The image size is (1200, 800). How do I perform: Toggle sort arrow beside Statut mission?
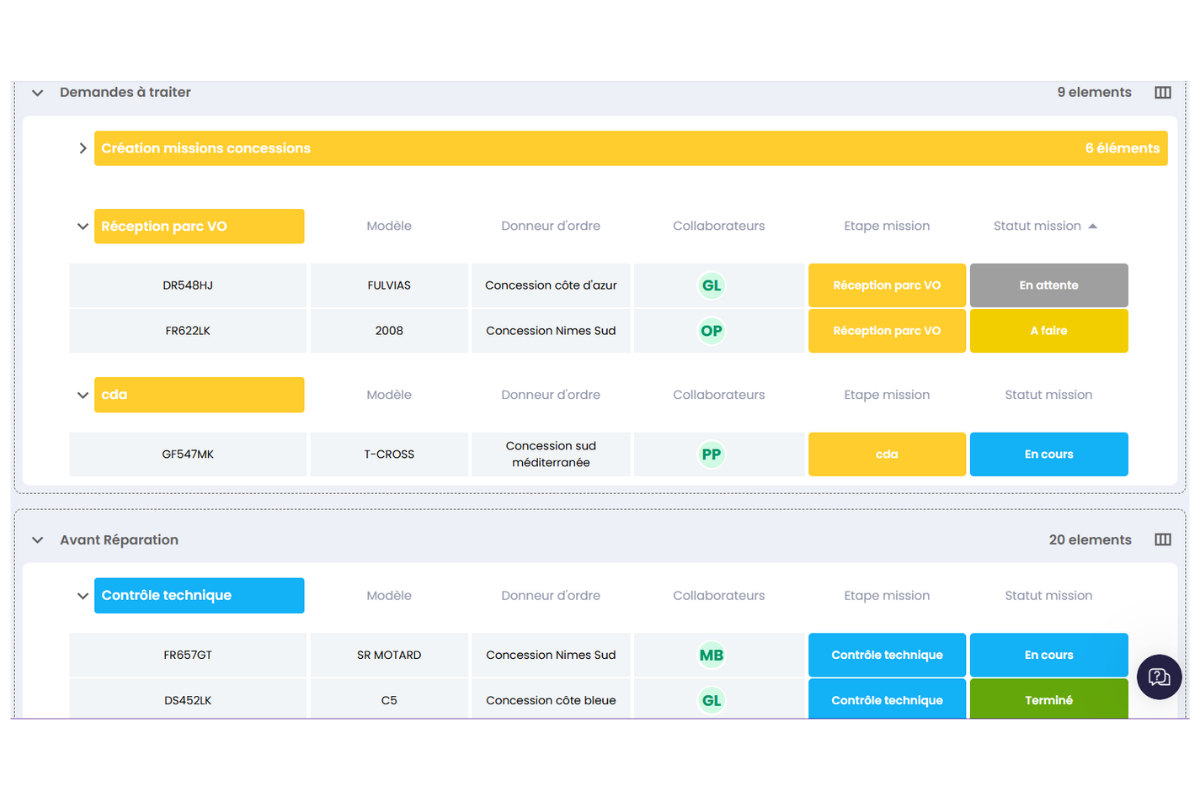coord(1093,226)
